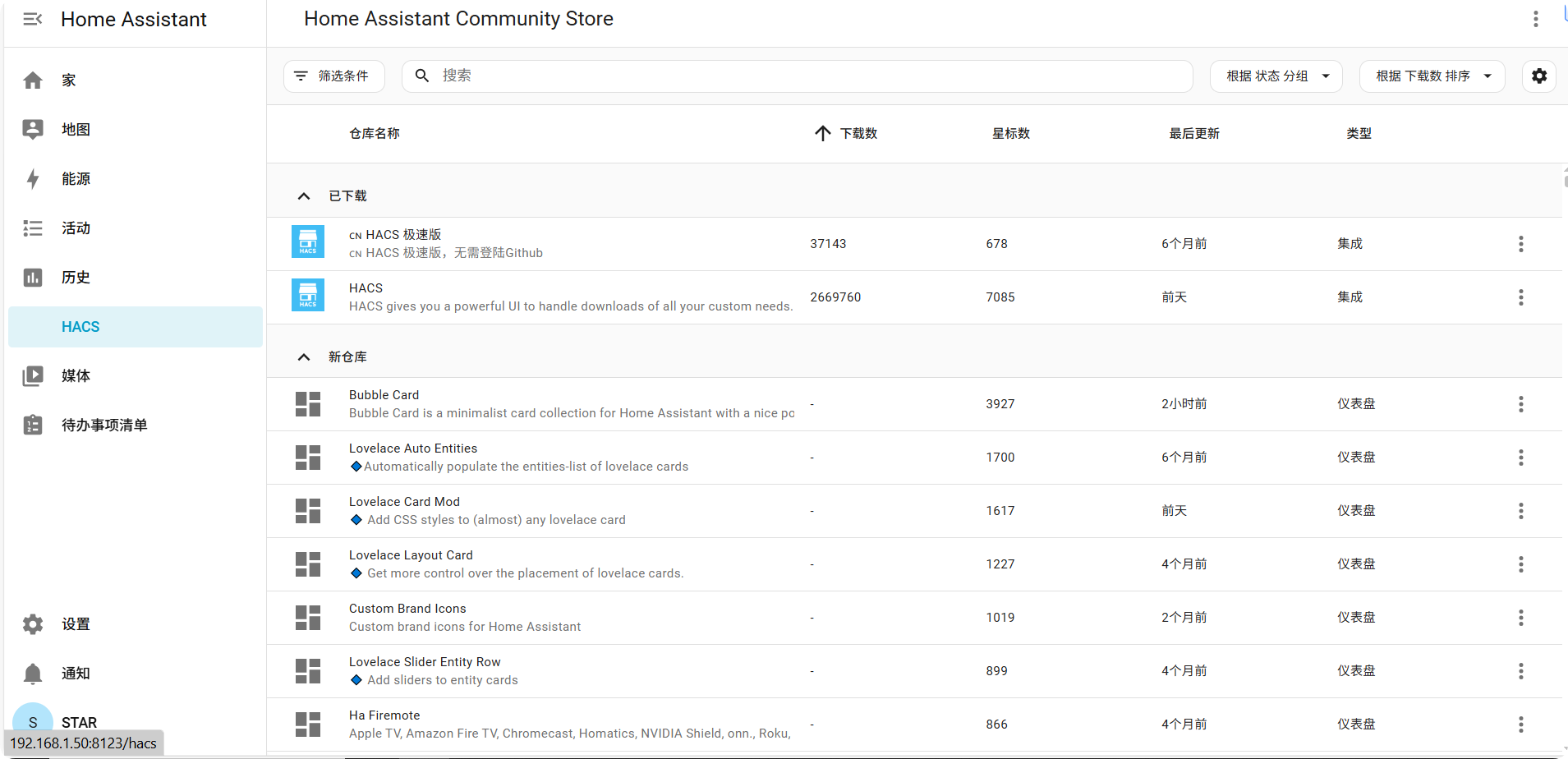This screenshot has width=1568, height=759.
Task: Open the Energy (能源) lightning icon
Action: (x=33, y=179)
